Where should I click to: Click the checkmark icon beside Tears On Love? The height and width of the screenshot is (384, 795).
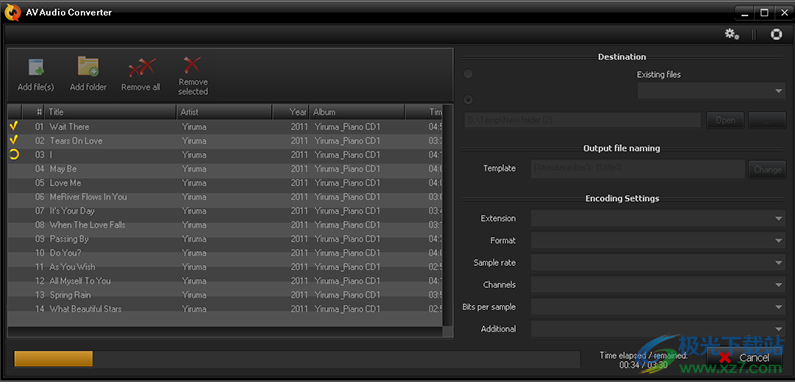pos(14,140)
